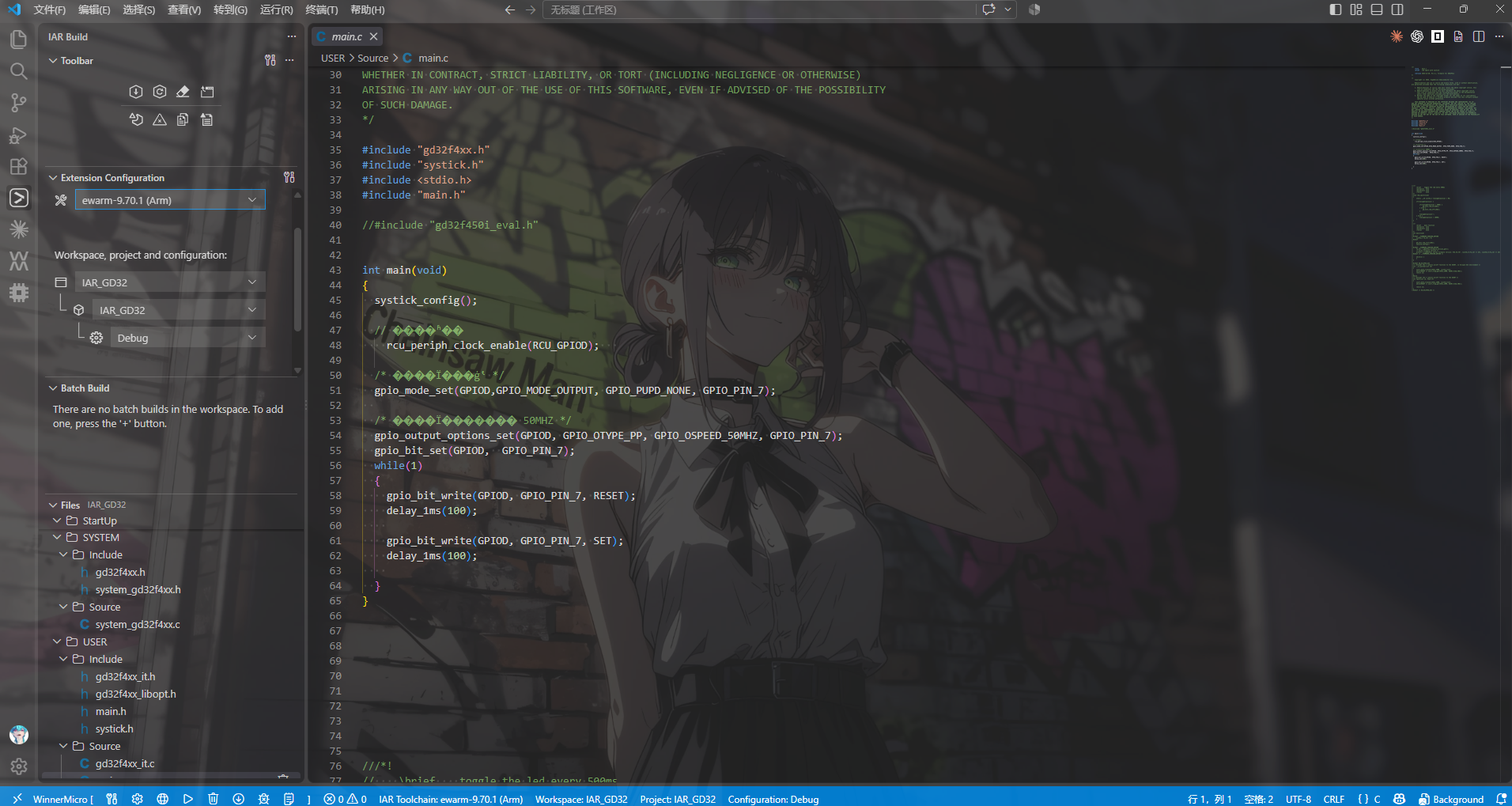Click the command center search box

tap(759, 9)
